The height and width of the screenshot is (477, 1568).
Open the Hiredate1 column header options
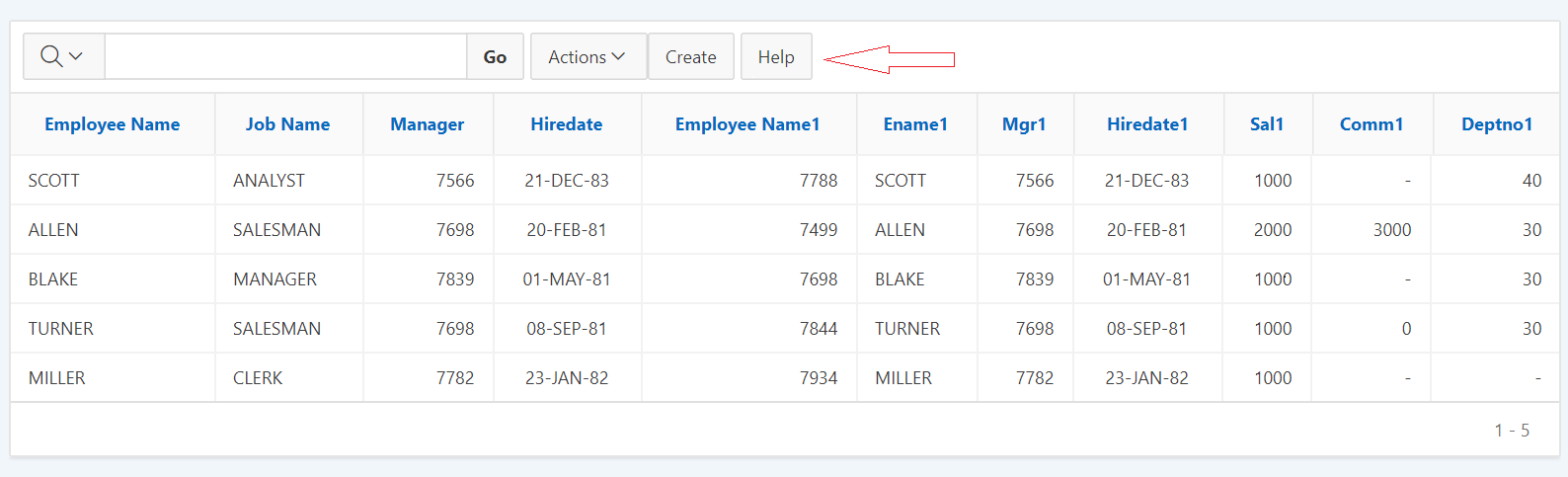[1147, 124]
